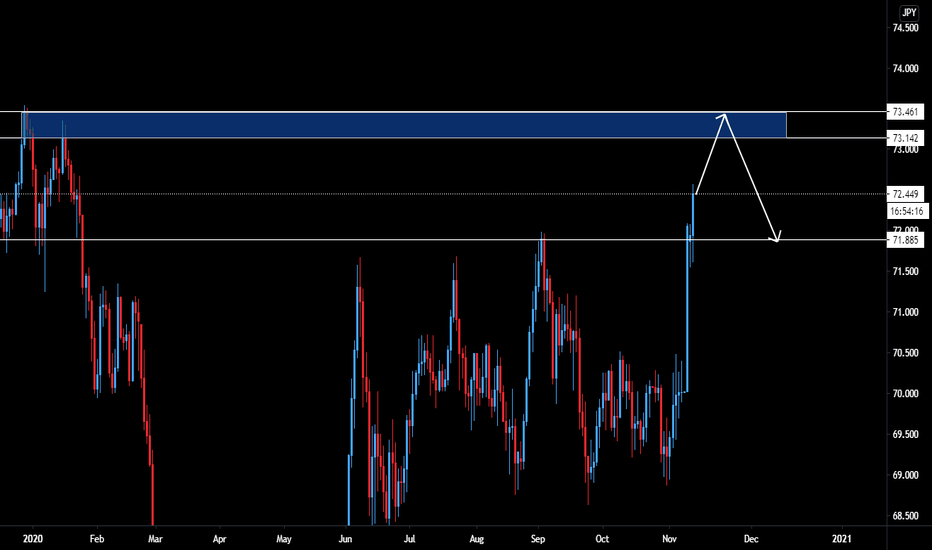Click the Jun label on time axis
Viewport: 932px width, 550px height.
345,539
